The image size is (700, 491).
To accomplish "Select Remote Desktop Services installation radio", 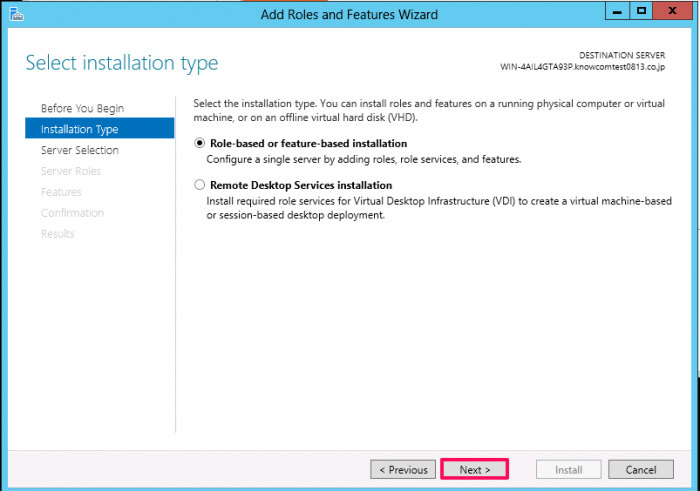I will [x=199, y=185].
